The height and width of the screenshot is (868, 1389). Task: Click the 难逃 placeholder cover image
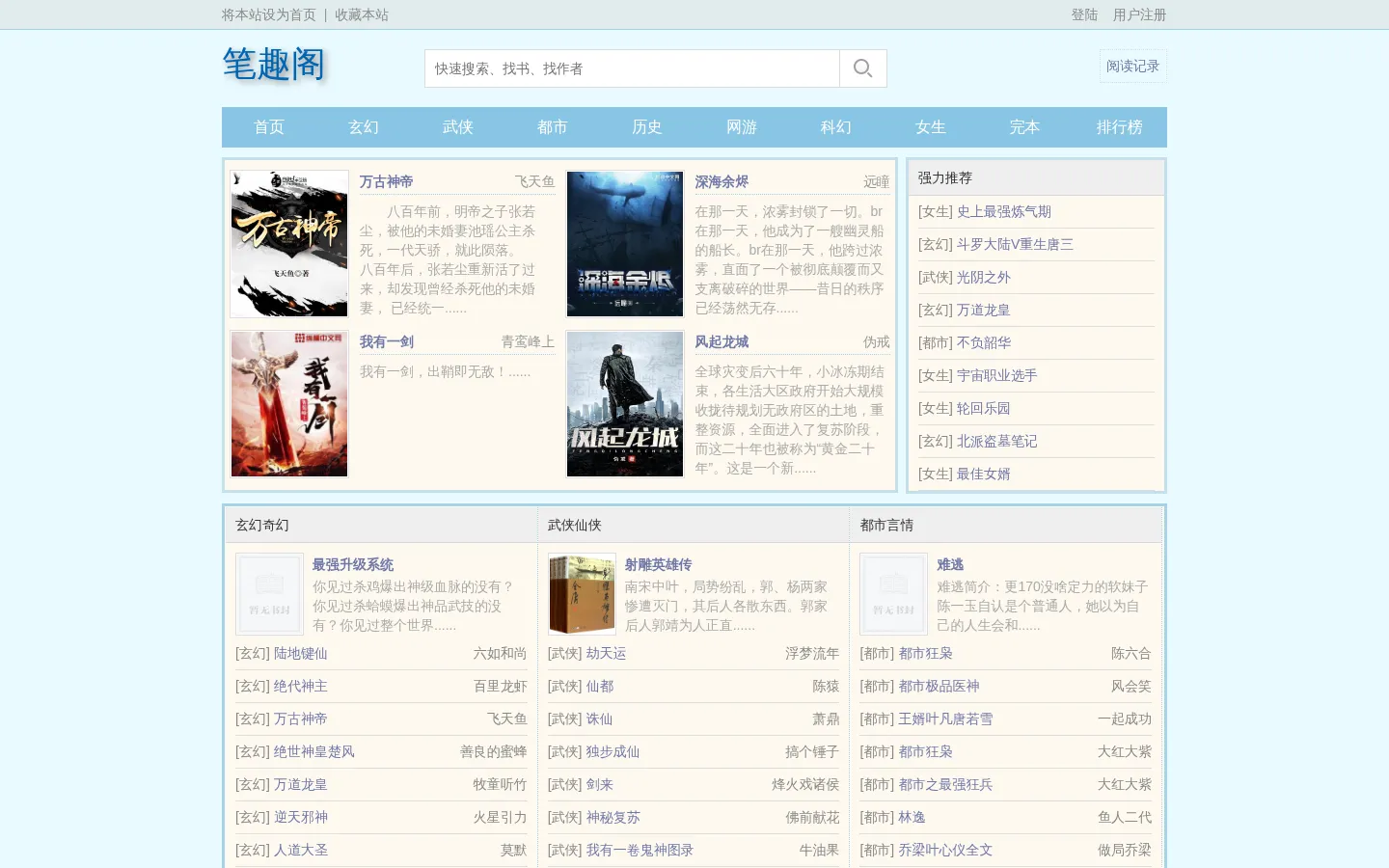coord(893,594)
